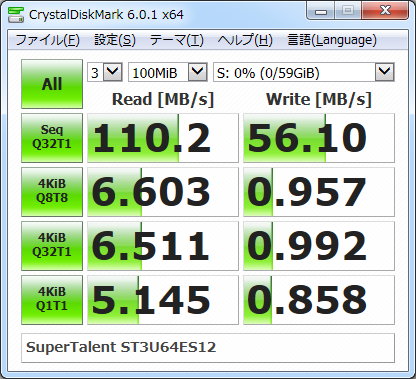Click the 4KiB Q1T1 read result 5.145
The width and height of the screenshot is (416, 379).
click(x=163, y=300)
